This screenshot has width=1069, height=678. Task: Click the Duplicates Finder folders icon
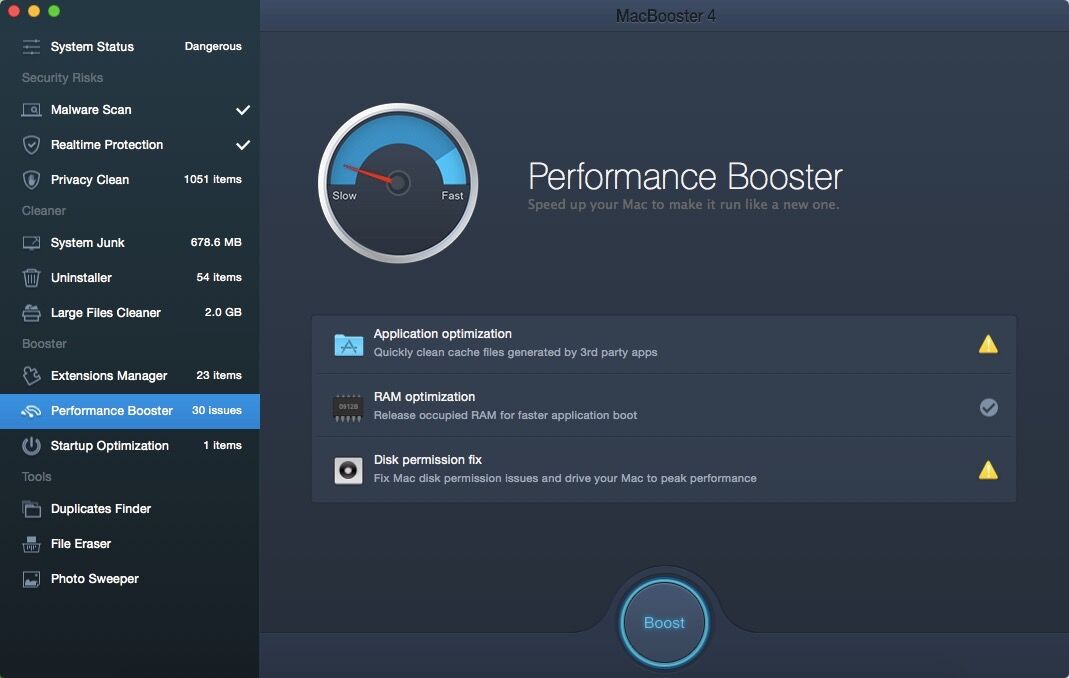pos(31,509)
